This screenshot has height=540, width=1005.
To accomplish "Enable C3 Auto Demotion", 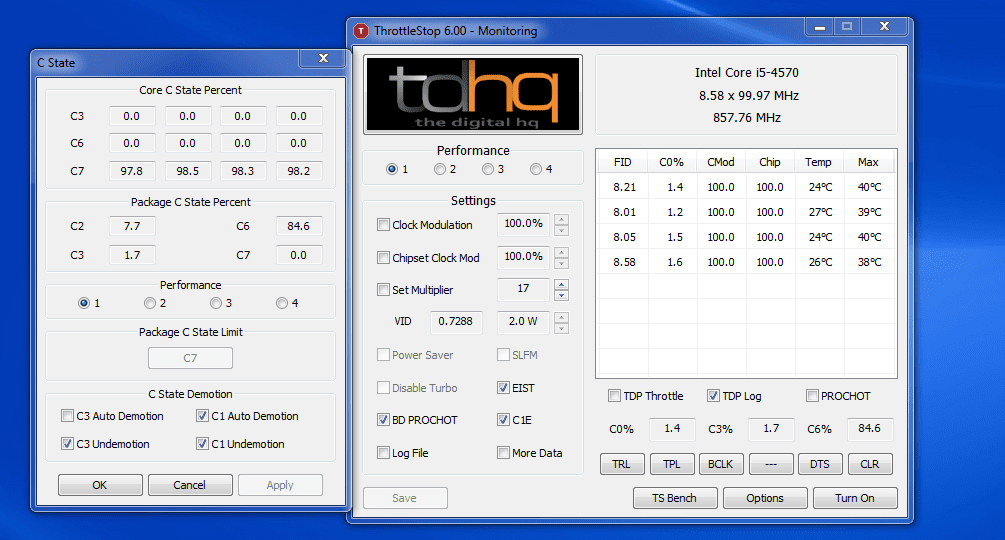I will point(67,416).
